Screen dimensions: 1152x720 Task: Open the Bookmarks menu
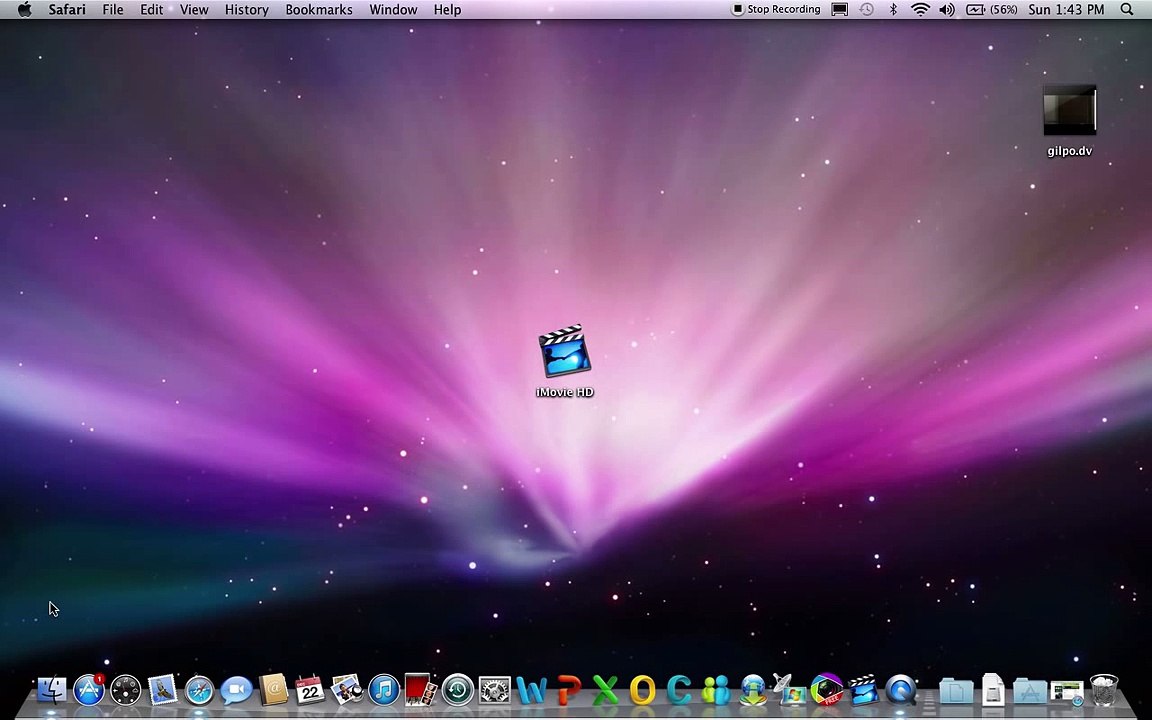pyautogui.click(x=319, y=10)
